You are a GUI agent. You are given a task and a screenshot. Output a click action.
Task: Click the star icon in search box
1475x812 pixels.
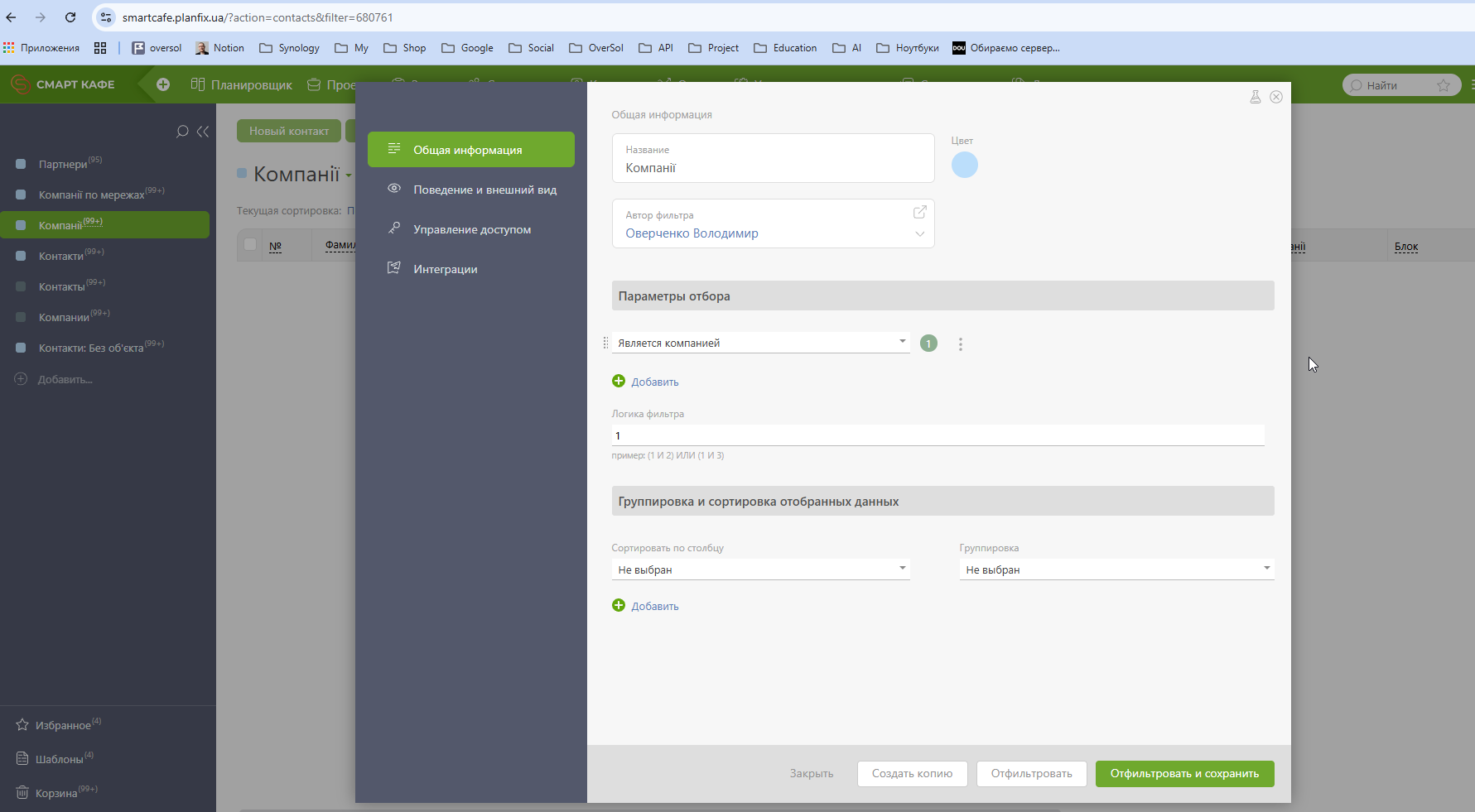[x=1444, y=85]
